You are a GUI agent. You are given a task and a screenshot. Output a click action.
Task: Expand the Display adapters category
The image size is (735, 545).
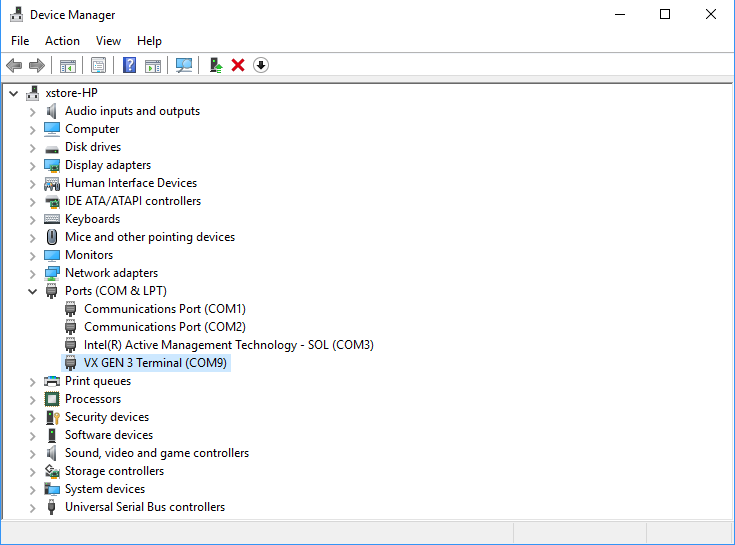pyautogui.click(x=32, y=165)
